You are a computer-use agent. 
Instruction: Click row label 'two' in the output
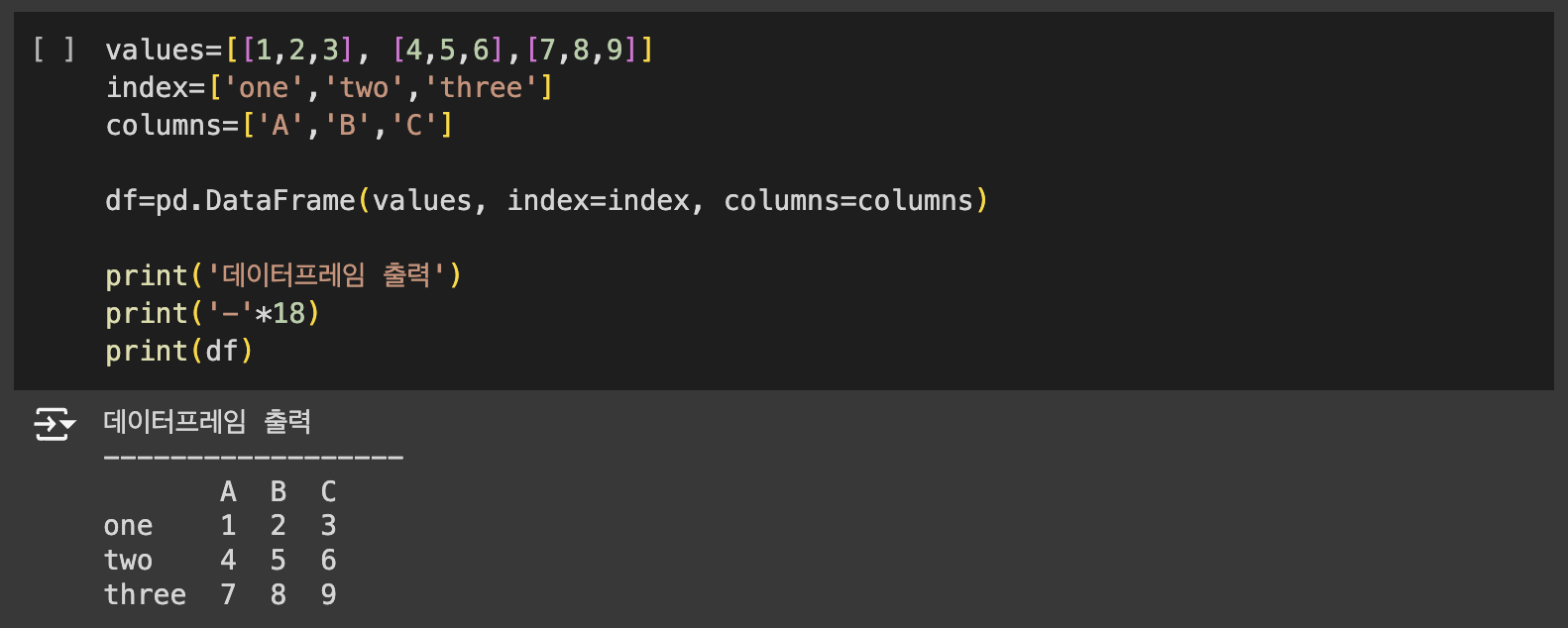point(129,561)
